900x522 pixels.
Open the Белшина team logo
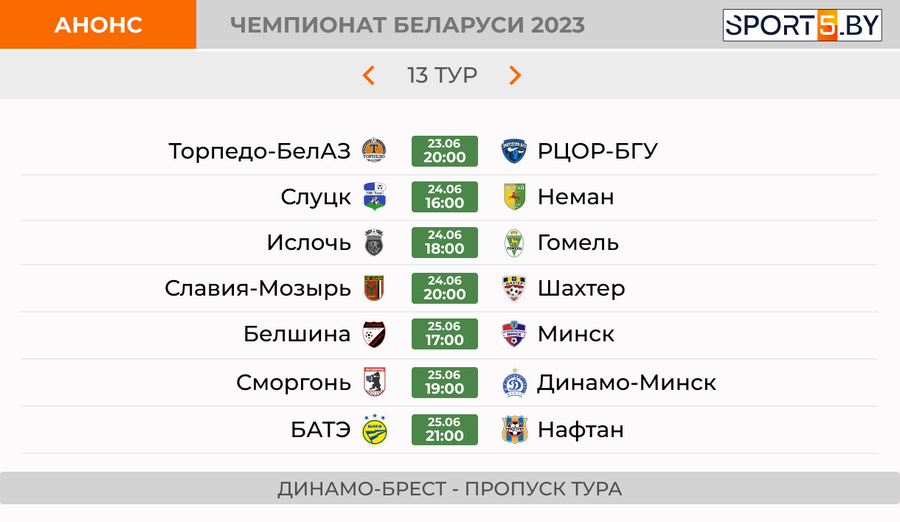374,334
